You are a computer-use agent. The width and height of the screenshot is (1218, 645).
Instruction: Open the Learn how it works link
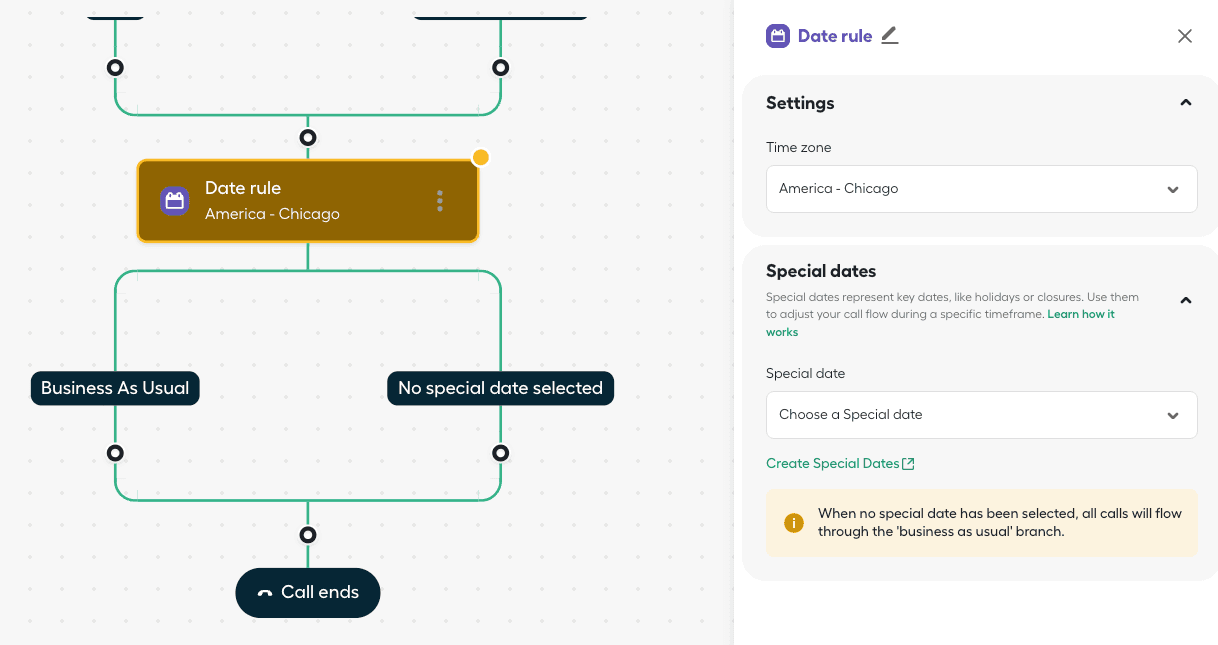coord(1080,314)
